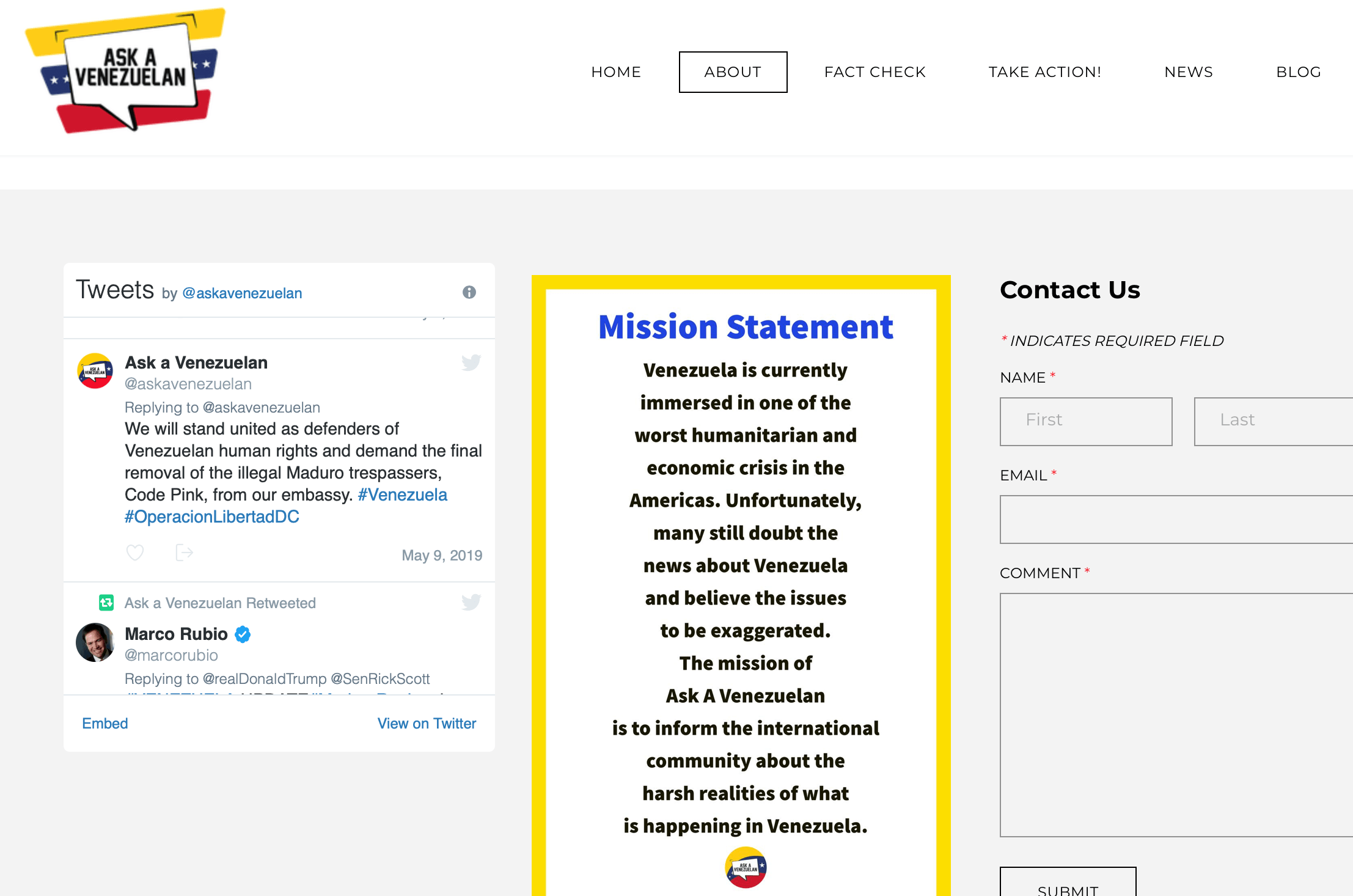Click the View on Twitter link
This screenshot has width=1353, height=896.
pyautogui.click(x=427, y=724)
